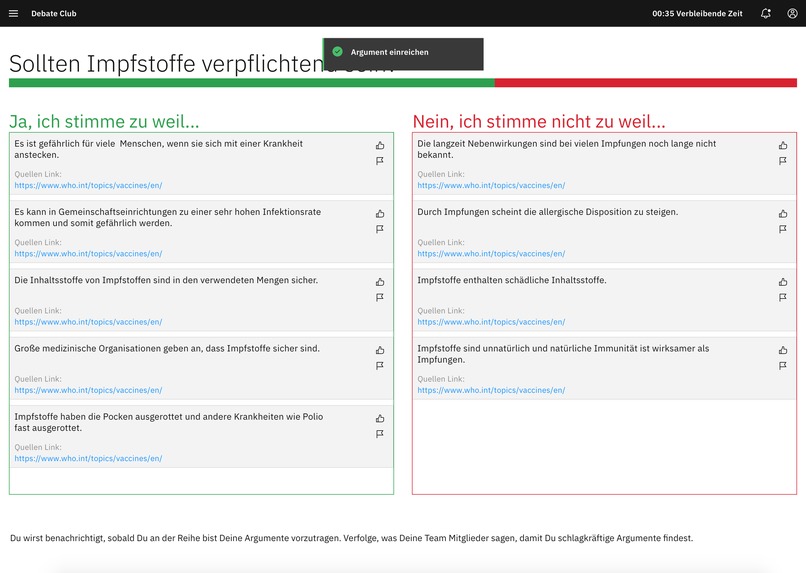Image resolution: width=806 pixels, height=573 pixels.
Task: Select text 'Durch Impfungen scheint die allergische Disposition zu steigen.'
Action: 547,212
